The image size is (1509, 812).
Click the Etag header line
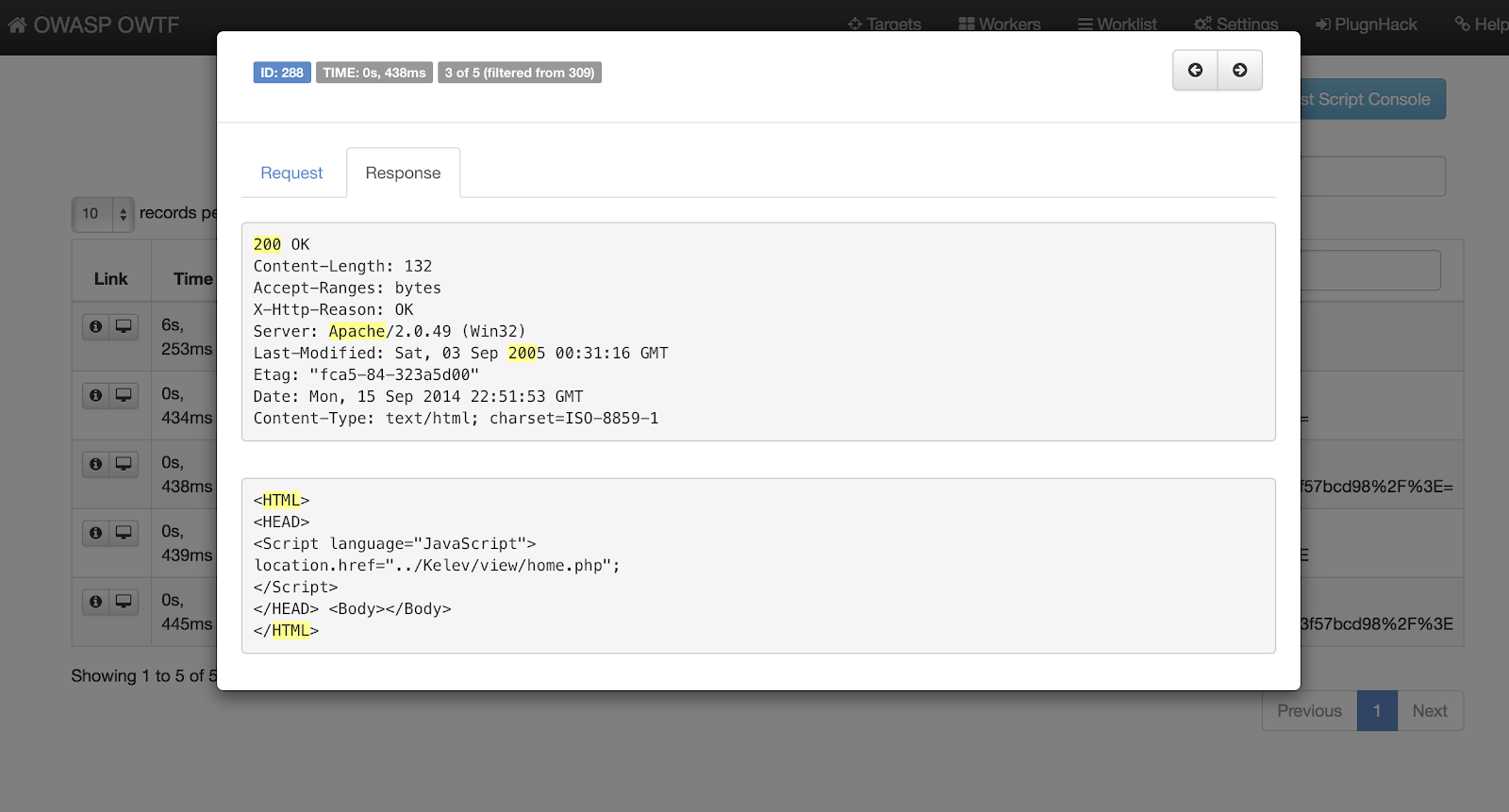(366, 374)
